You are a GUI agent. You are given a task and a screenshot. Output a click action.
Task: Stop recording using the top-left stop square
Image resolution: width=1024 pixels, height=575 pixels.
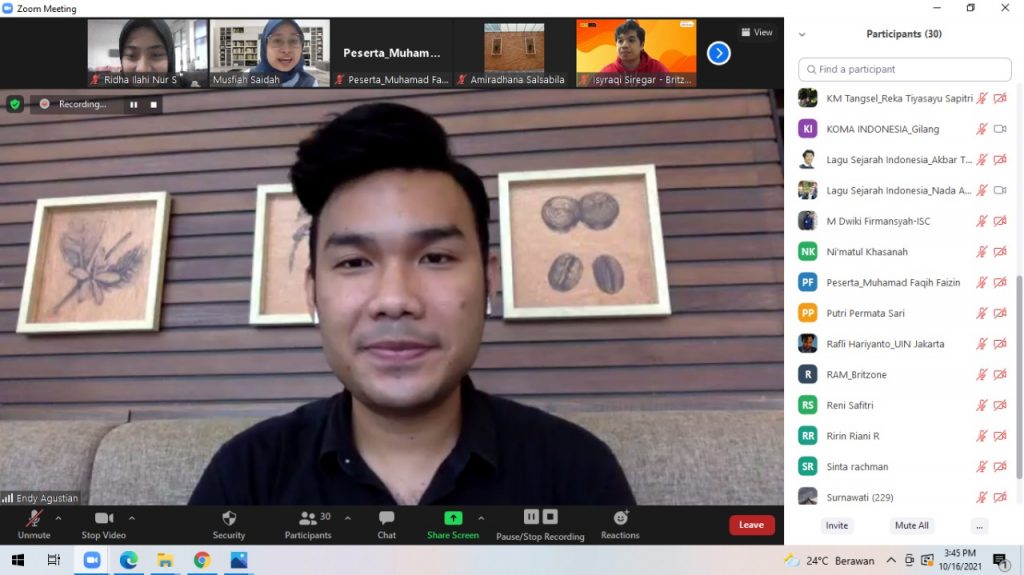154,104
